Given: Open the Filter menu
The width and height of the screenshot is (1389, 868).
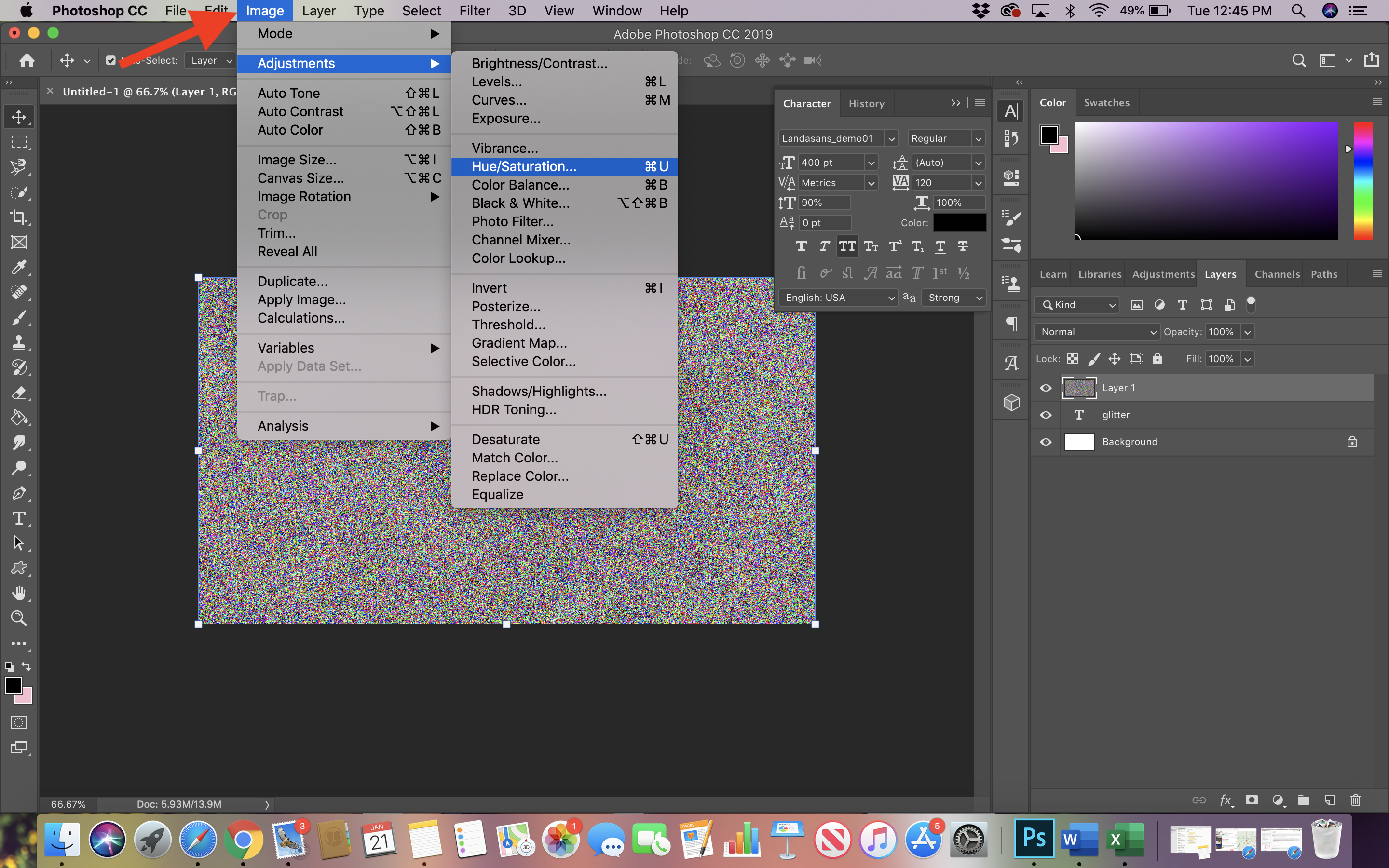Looking at the screenshot, I should 474,11.
